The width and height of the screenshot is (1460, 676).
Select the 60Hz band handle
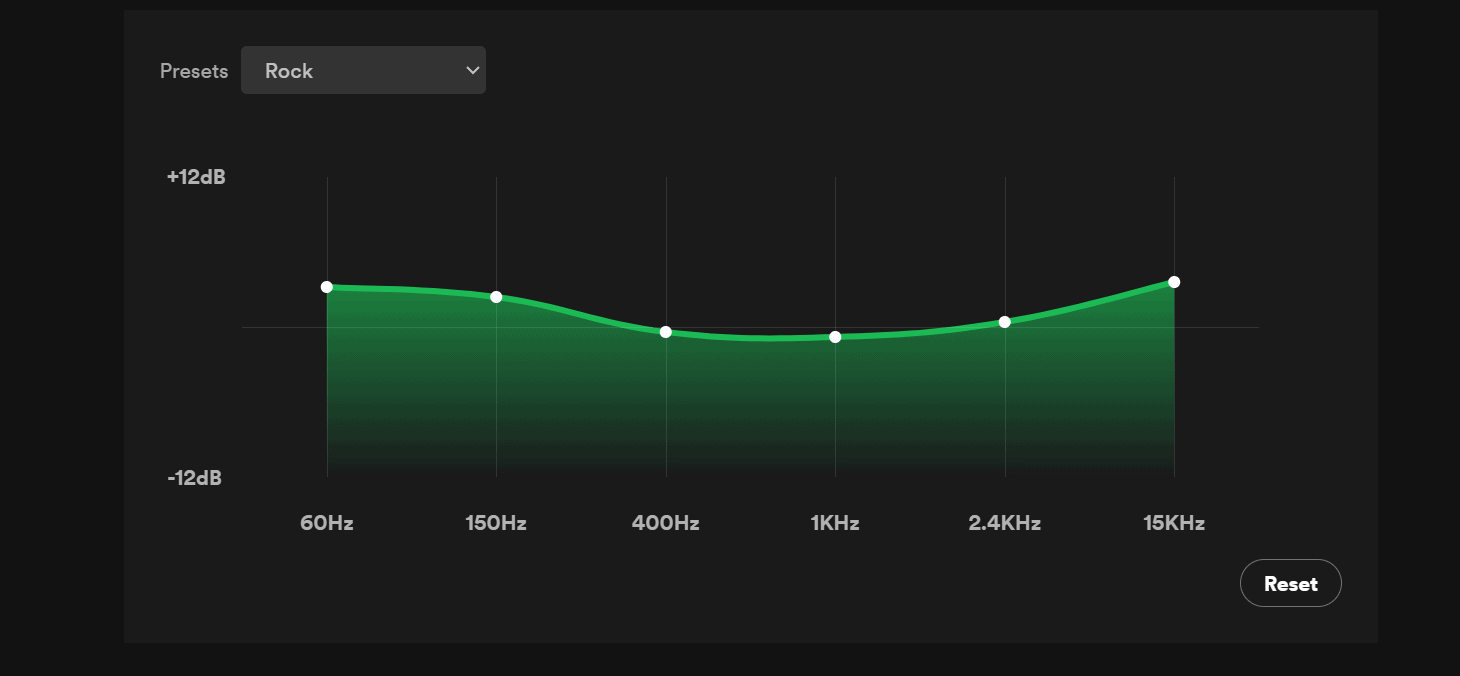tap(327, 287)
